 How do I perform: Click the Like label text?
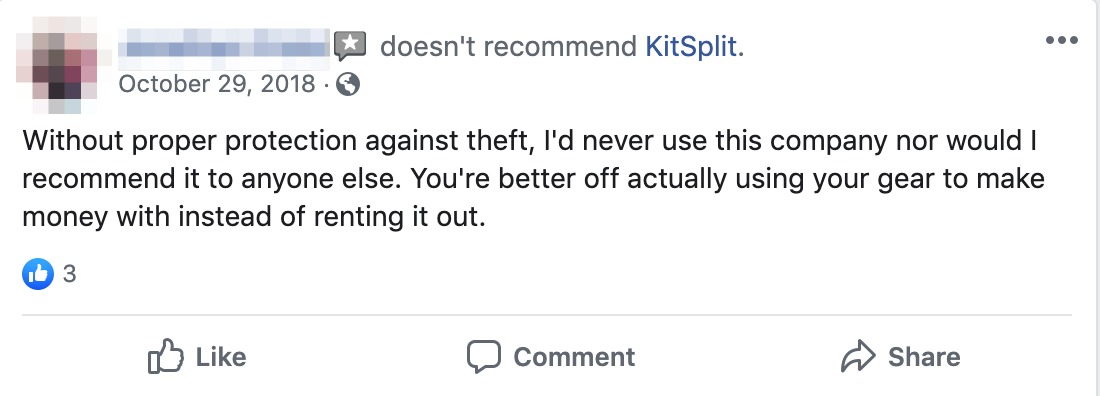coord(221,357)
